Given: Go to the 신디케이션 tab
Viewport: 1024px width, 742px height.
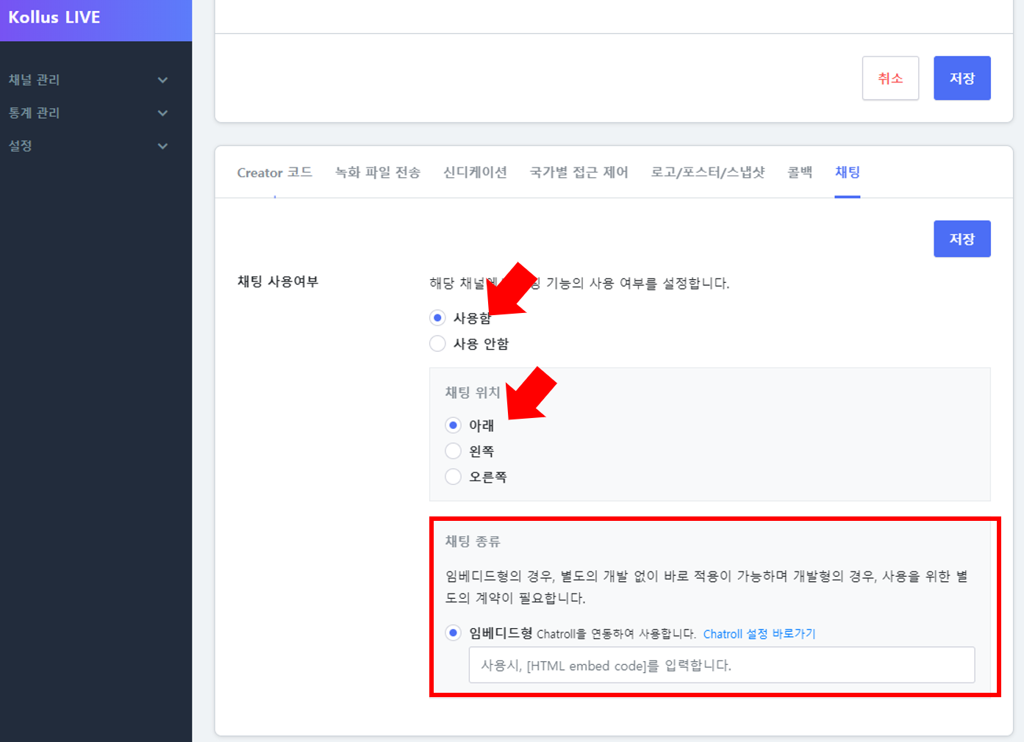Looking at the screenshot, I should [x=475, y=172].
